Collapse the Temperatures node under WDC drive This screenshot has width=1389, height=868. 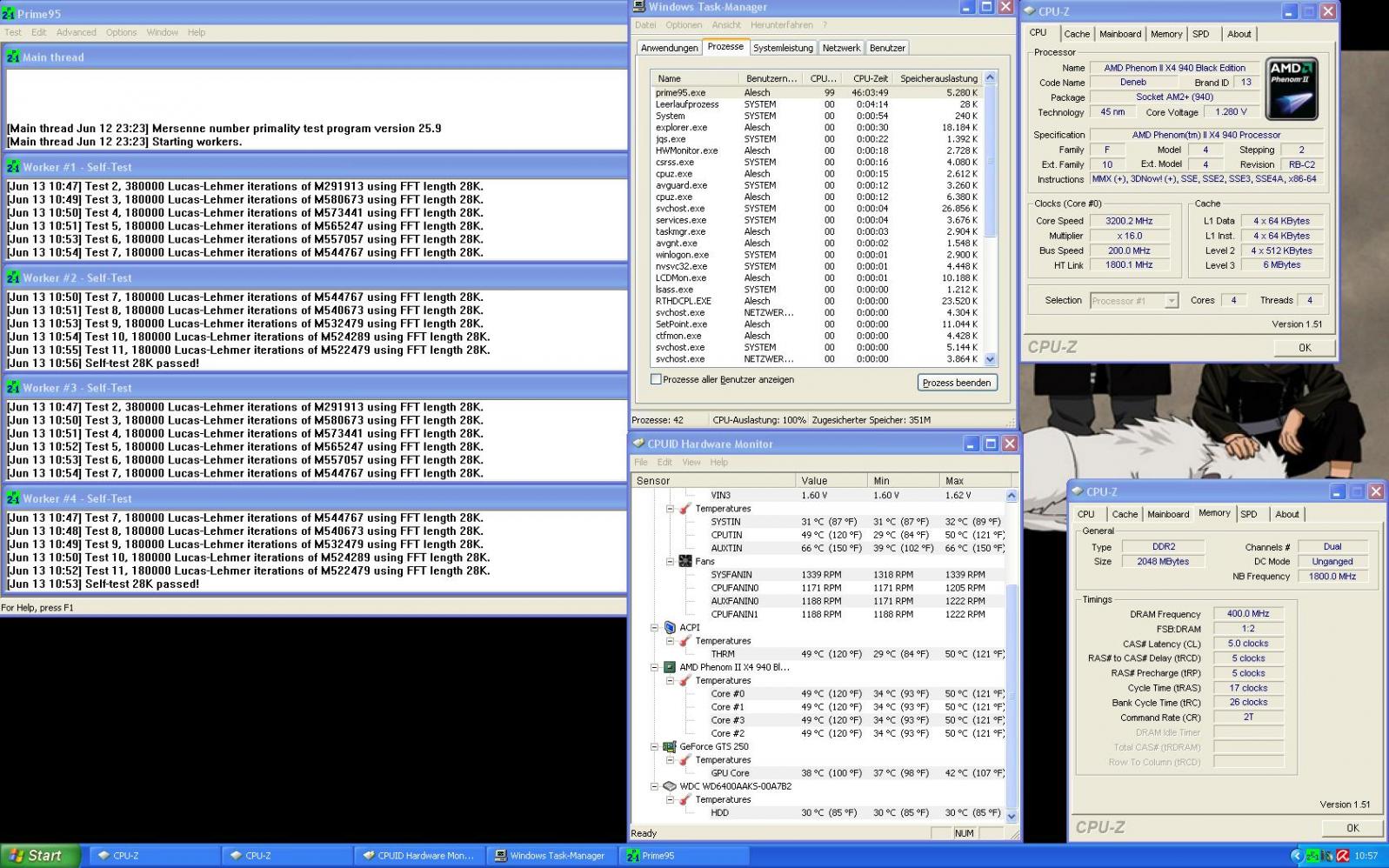(670, 799)
